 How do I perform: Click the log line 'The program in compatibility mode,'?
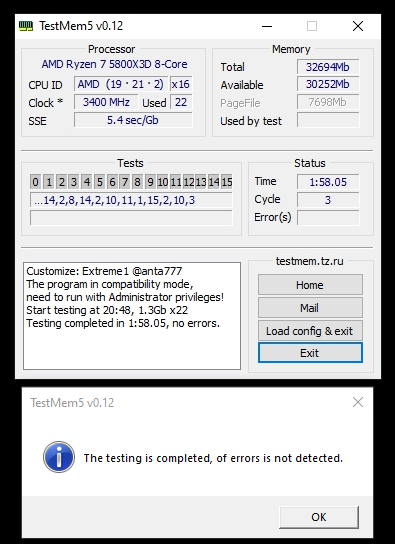point(110,284)
